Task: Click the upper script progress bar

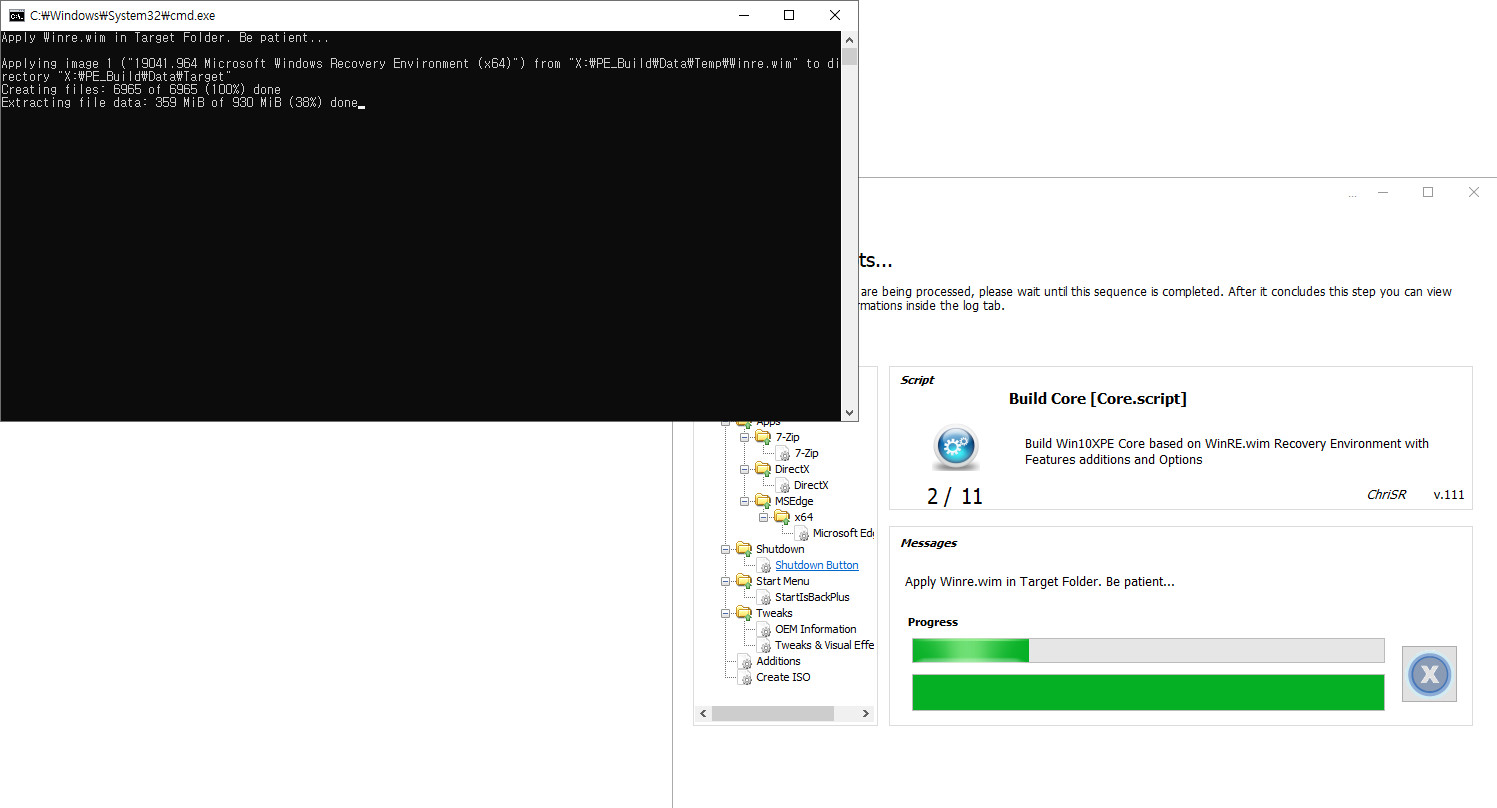Action: [1148, 650]
